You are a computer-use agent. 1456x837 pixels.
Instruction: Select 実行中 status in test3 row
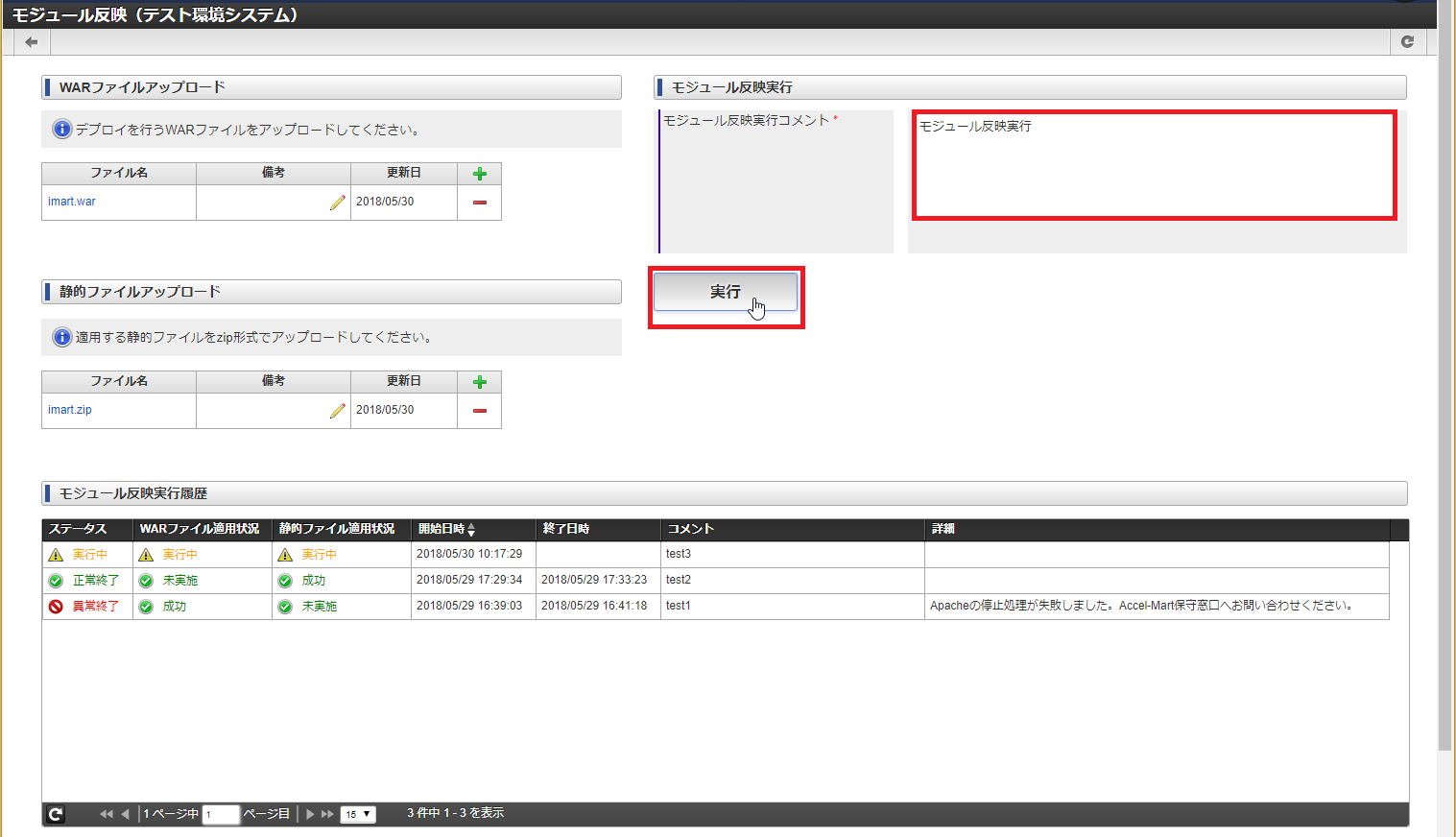tap(90, 555)
